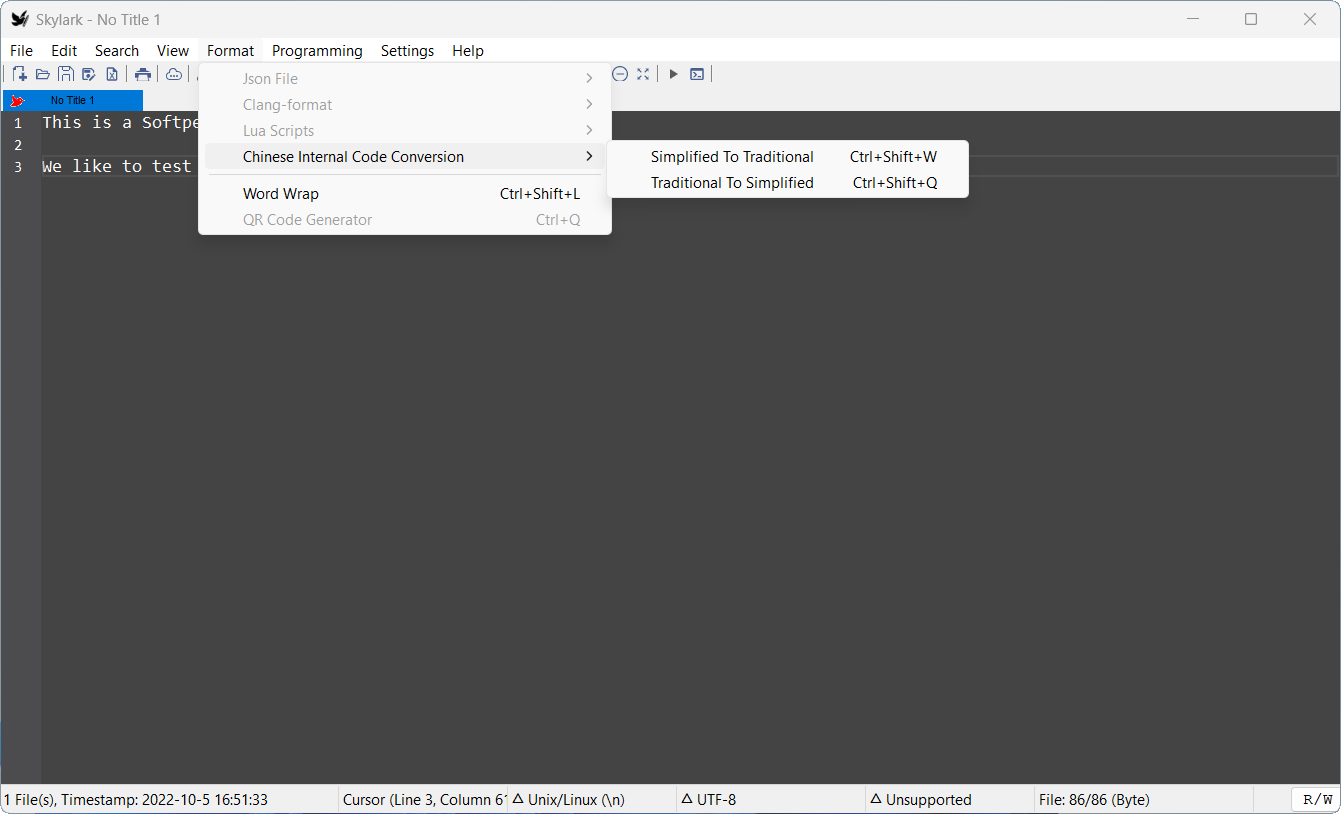1341x814 pixels.
Task: Click the Save file toolbar icon
Action: click(x=66, y=74)
